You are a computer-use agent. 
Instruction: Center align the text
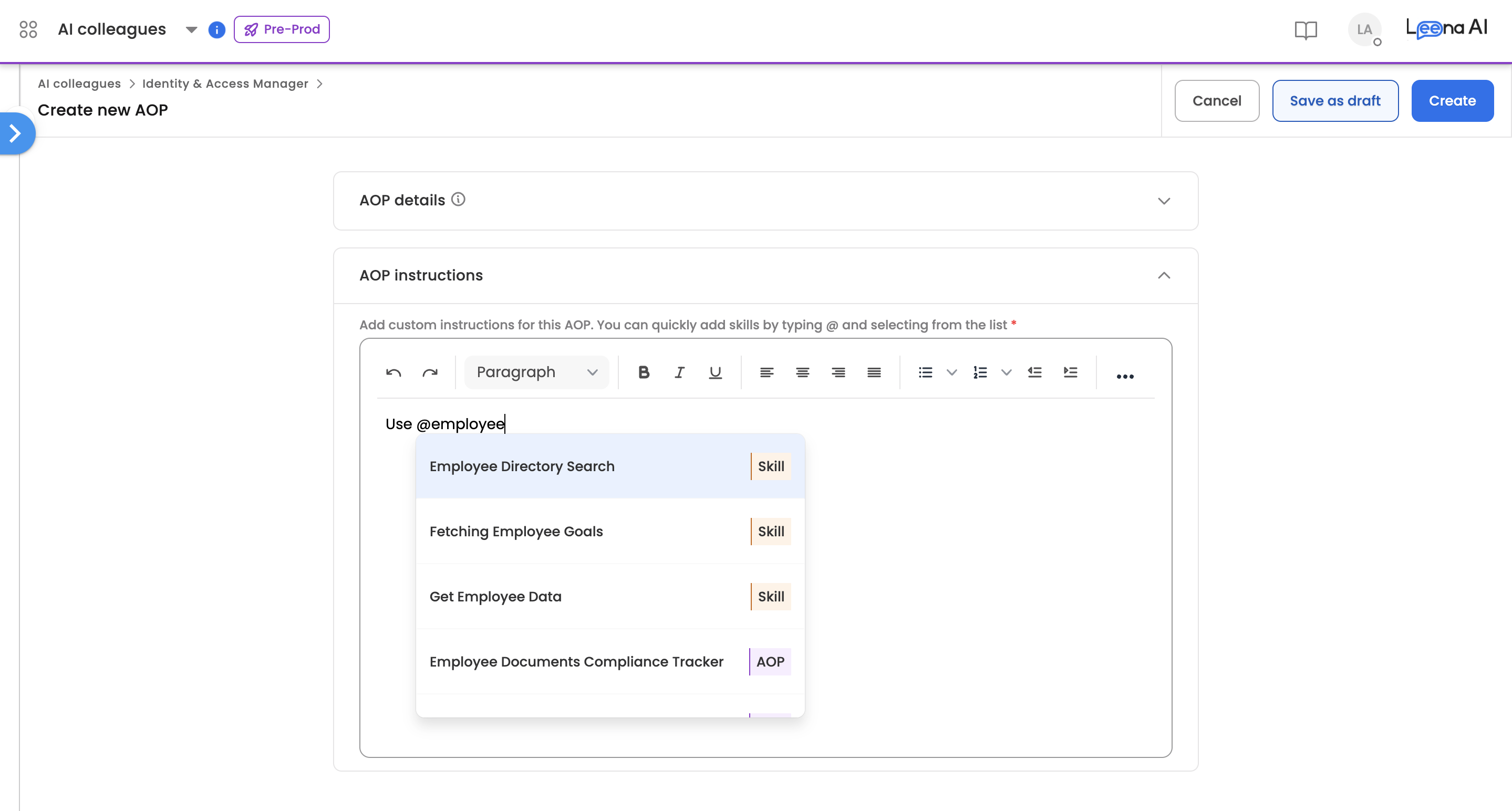point(802,372)
